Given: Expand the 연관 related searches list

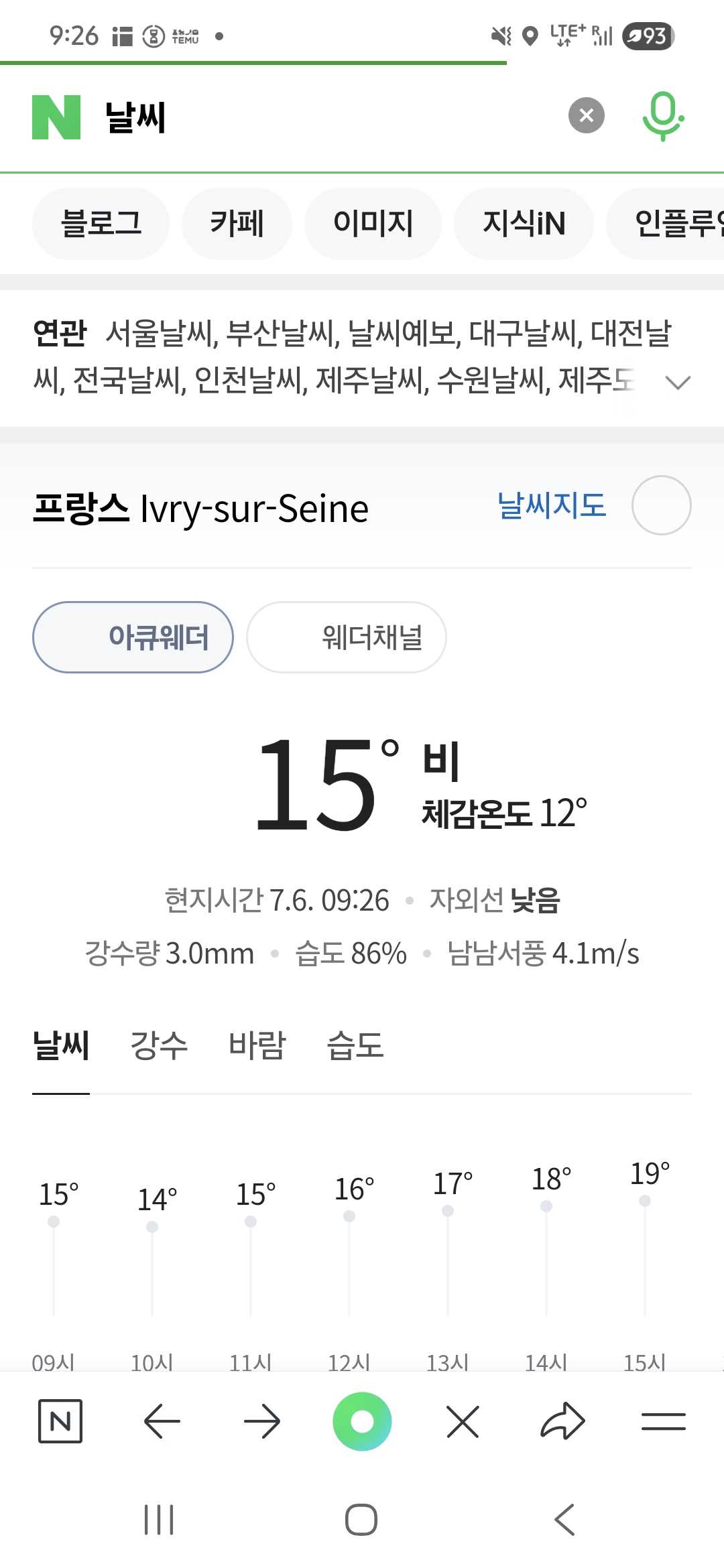Looking at the screenshot, I should tap(678, 383).
